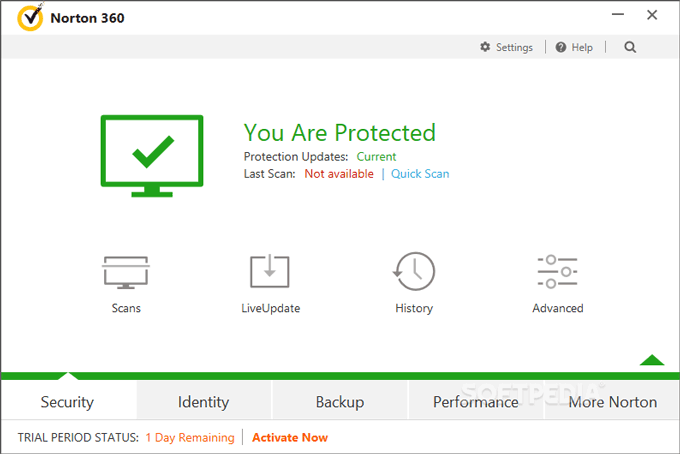Collapse panel with green triangle arrow

click(x=652, y=359)
